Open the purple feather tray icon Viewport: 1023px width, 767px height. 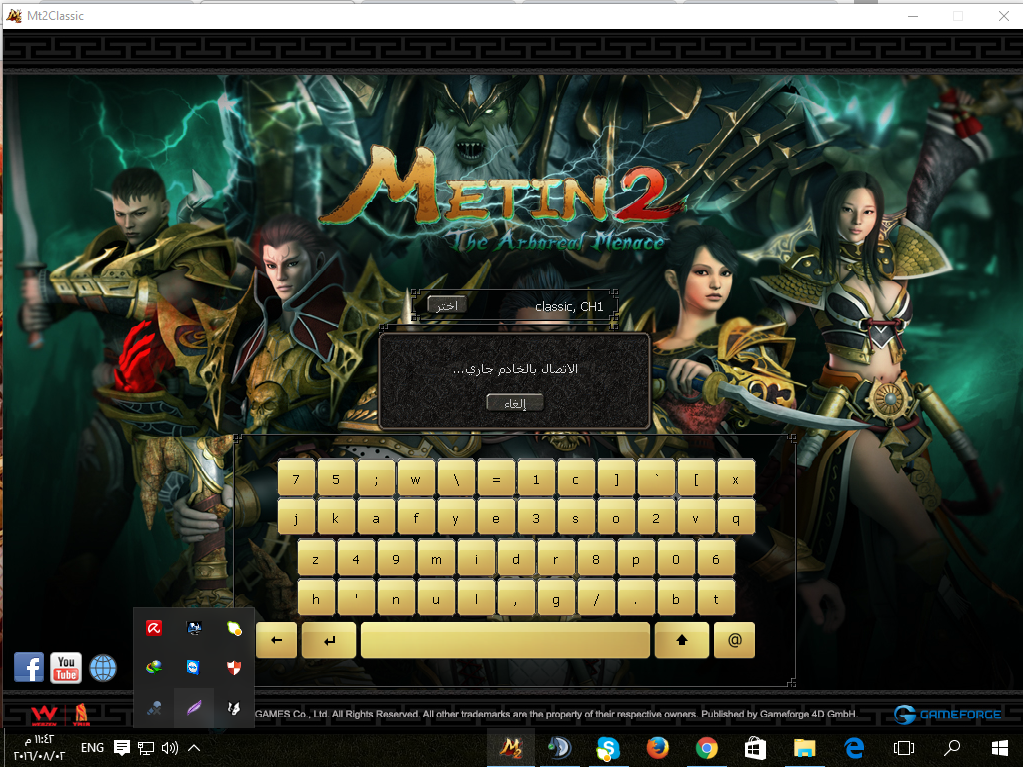click(x=193, y=708)
